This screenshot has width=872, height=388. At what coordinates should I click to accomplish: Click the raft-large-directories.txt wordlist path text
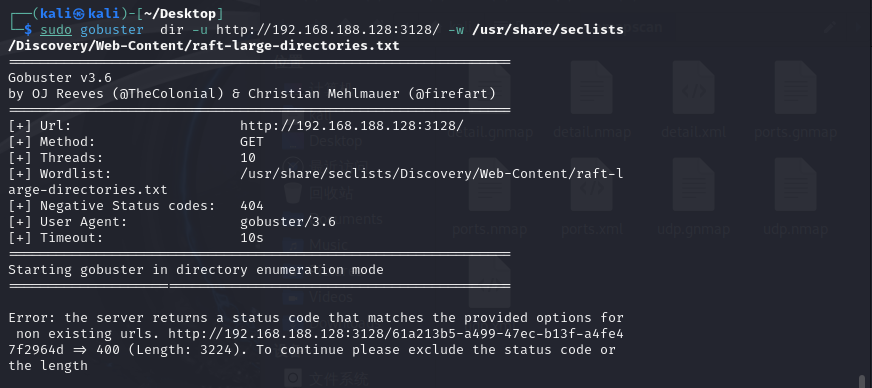[292, 46]
